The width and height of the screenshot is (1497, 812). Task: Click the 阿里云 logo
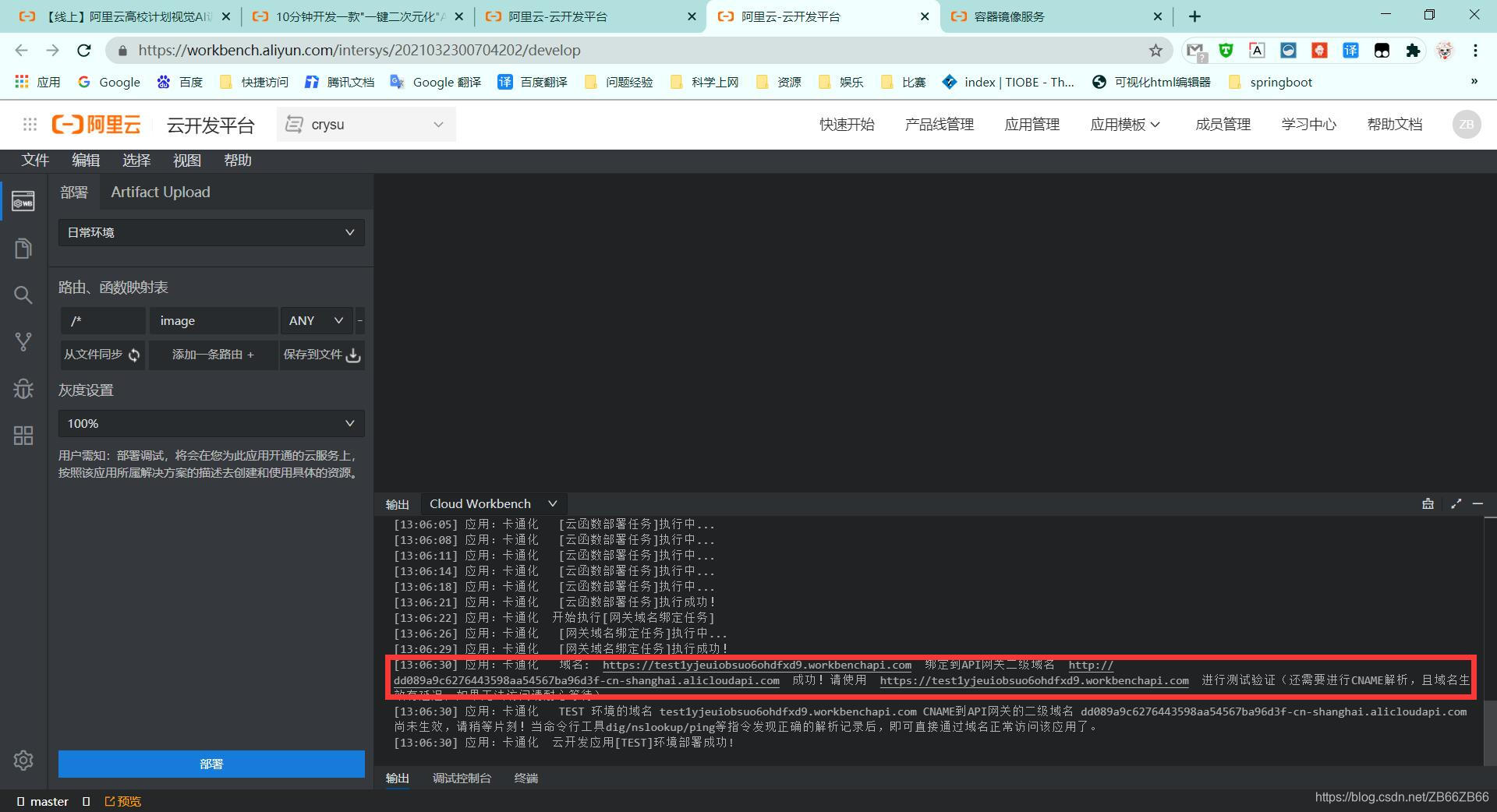(x=97, y=124)
